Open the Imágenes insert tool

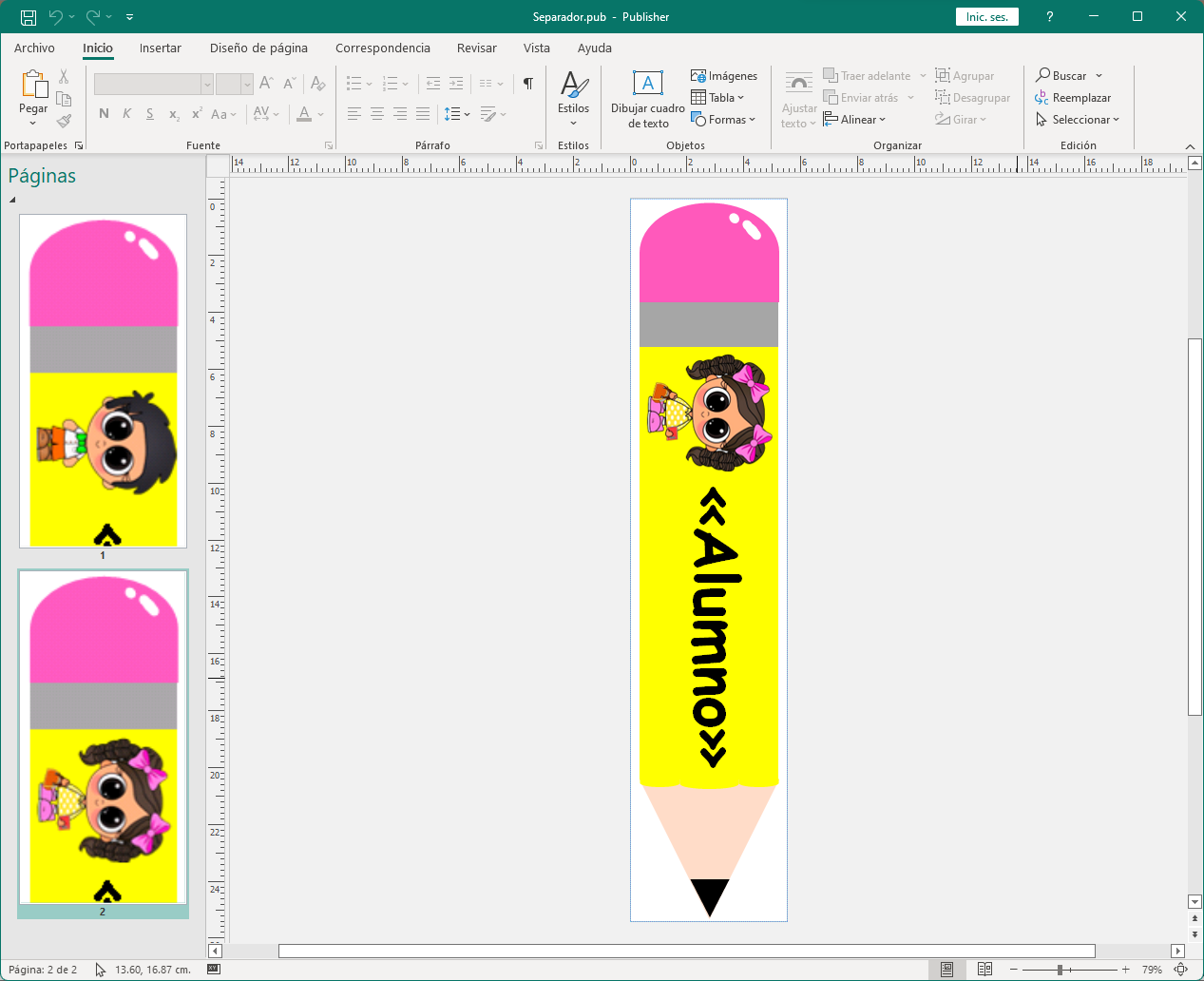click(x=724, y=76)
